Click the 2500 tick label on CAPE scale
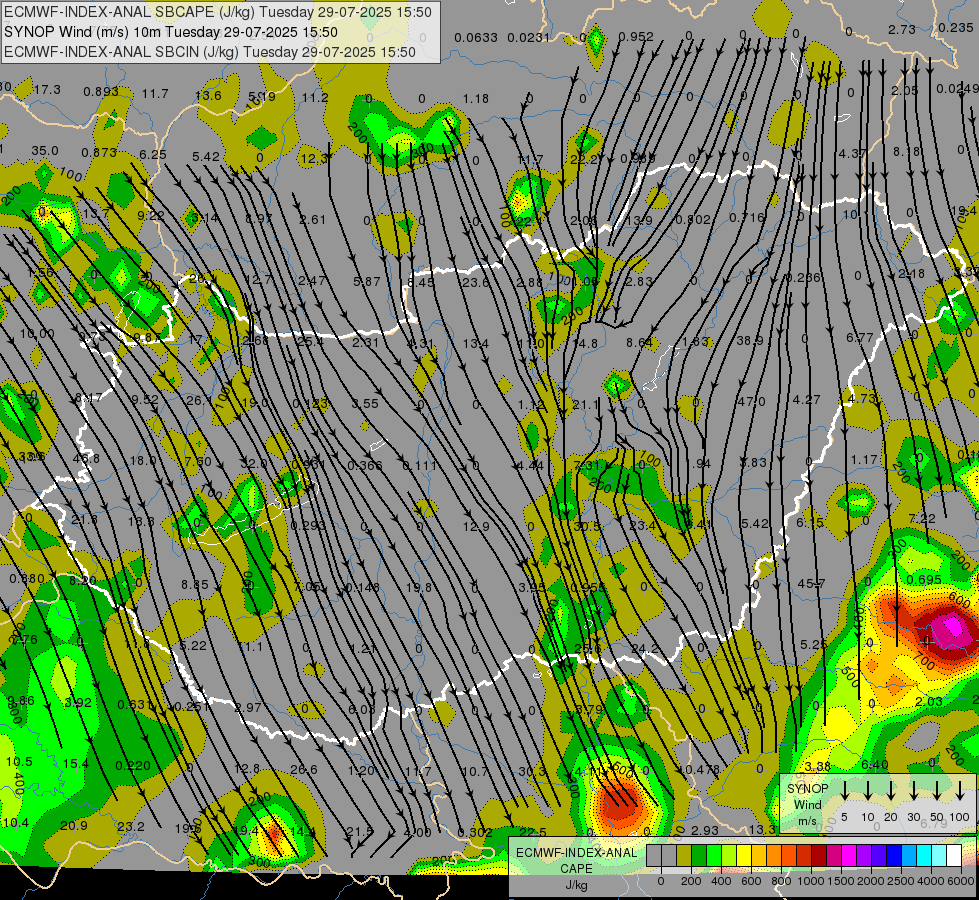Viewport: 979px width, 900px height. point(901,881)
